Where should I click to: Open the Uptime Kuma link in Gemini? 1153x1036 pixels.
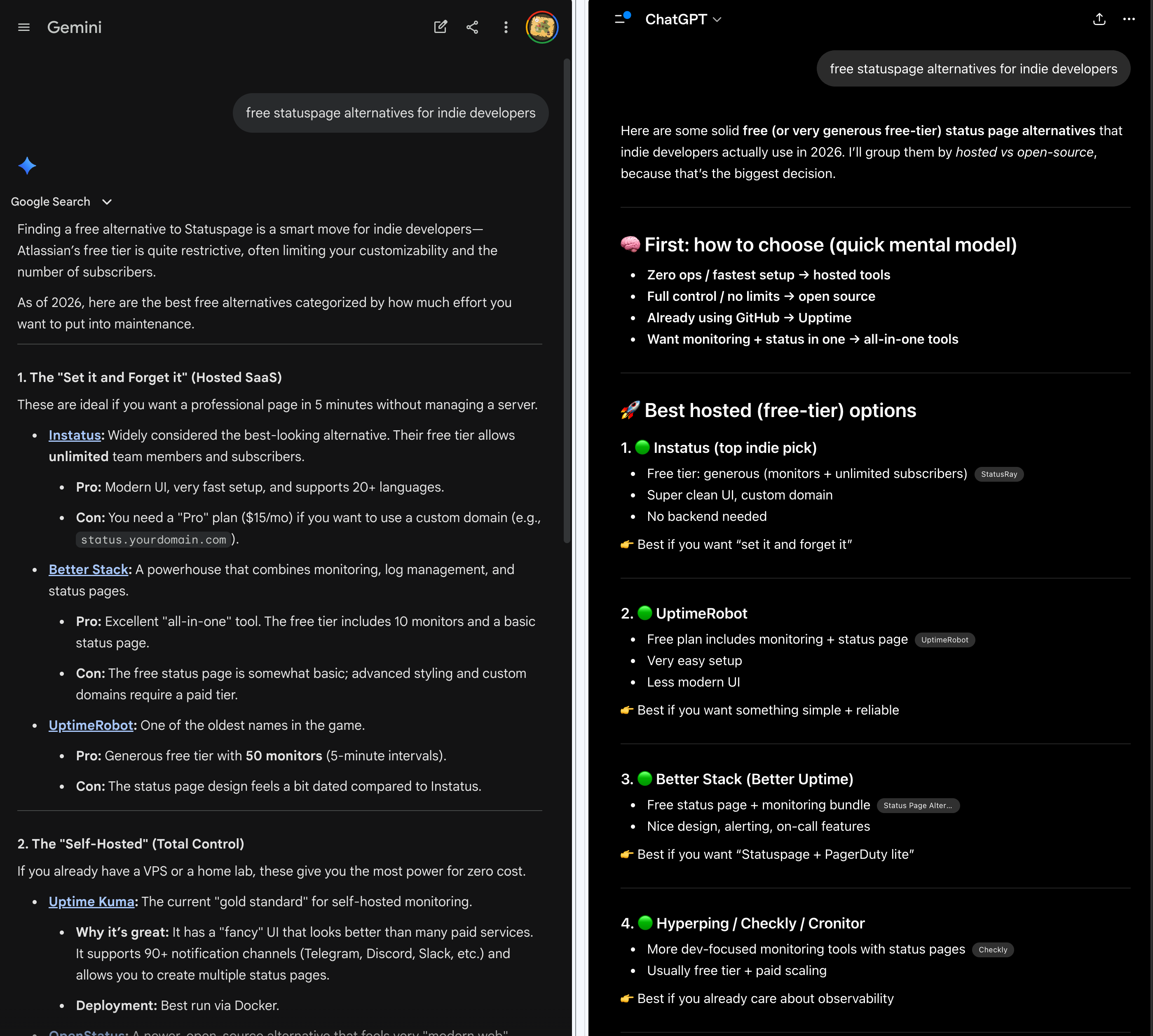(x=91, y=902)
